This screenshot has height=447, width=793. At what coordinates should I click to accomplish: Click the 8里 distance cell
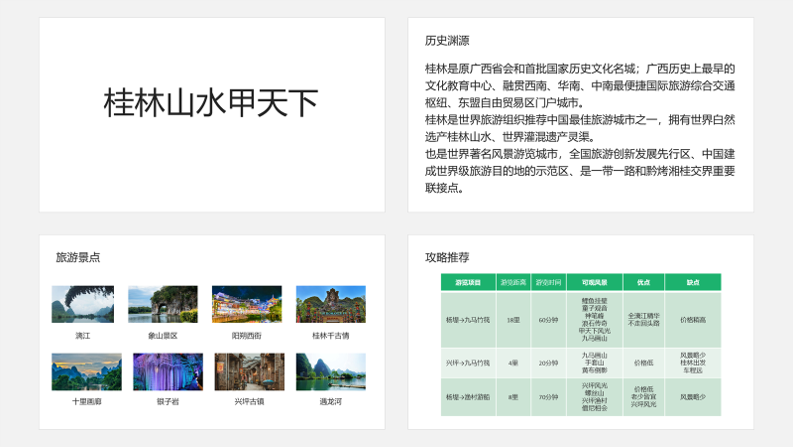pos(513,397)
